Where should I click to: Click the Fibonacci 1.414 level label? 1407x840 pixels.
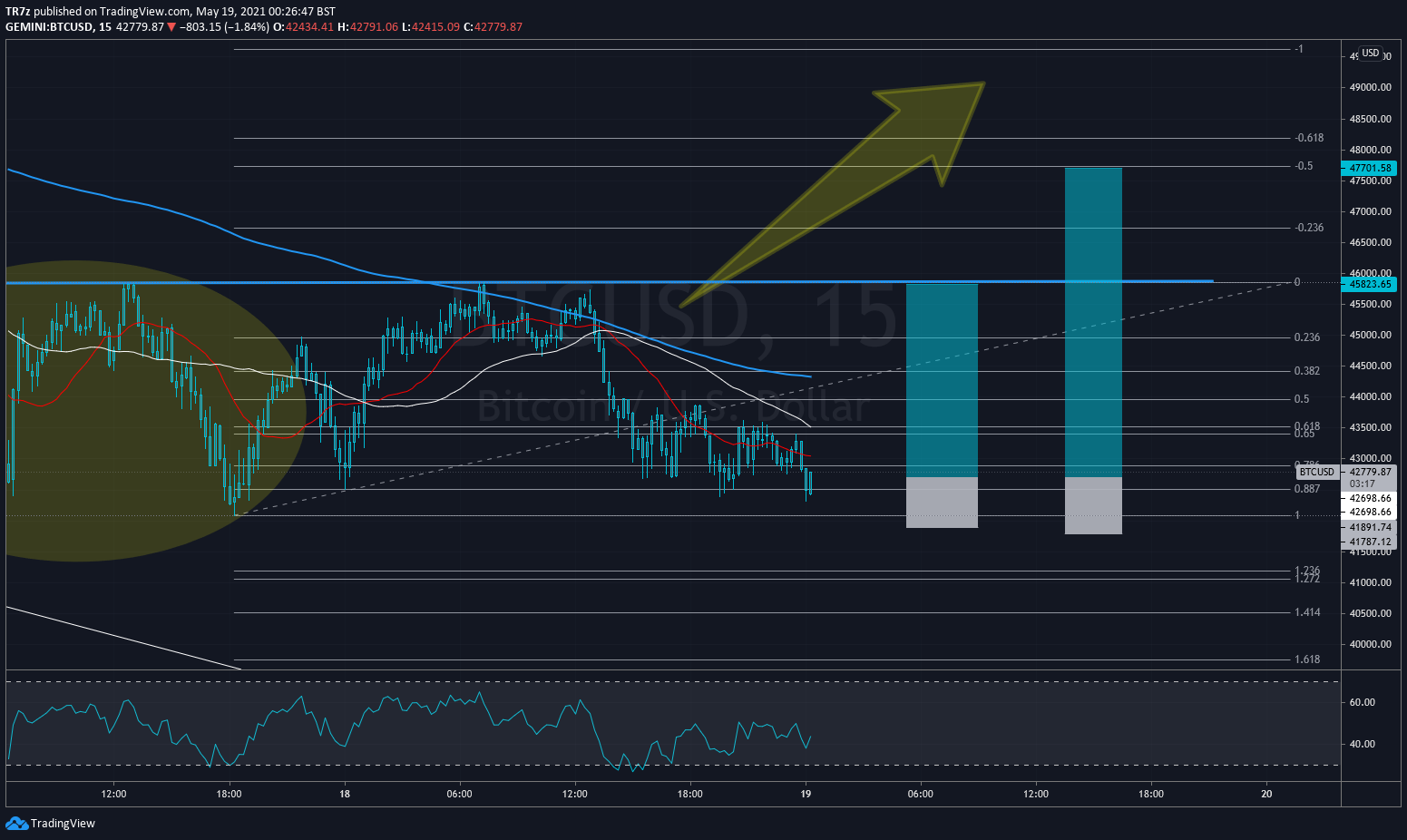coord(1307,612)
